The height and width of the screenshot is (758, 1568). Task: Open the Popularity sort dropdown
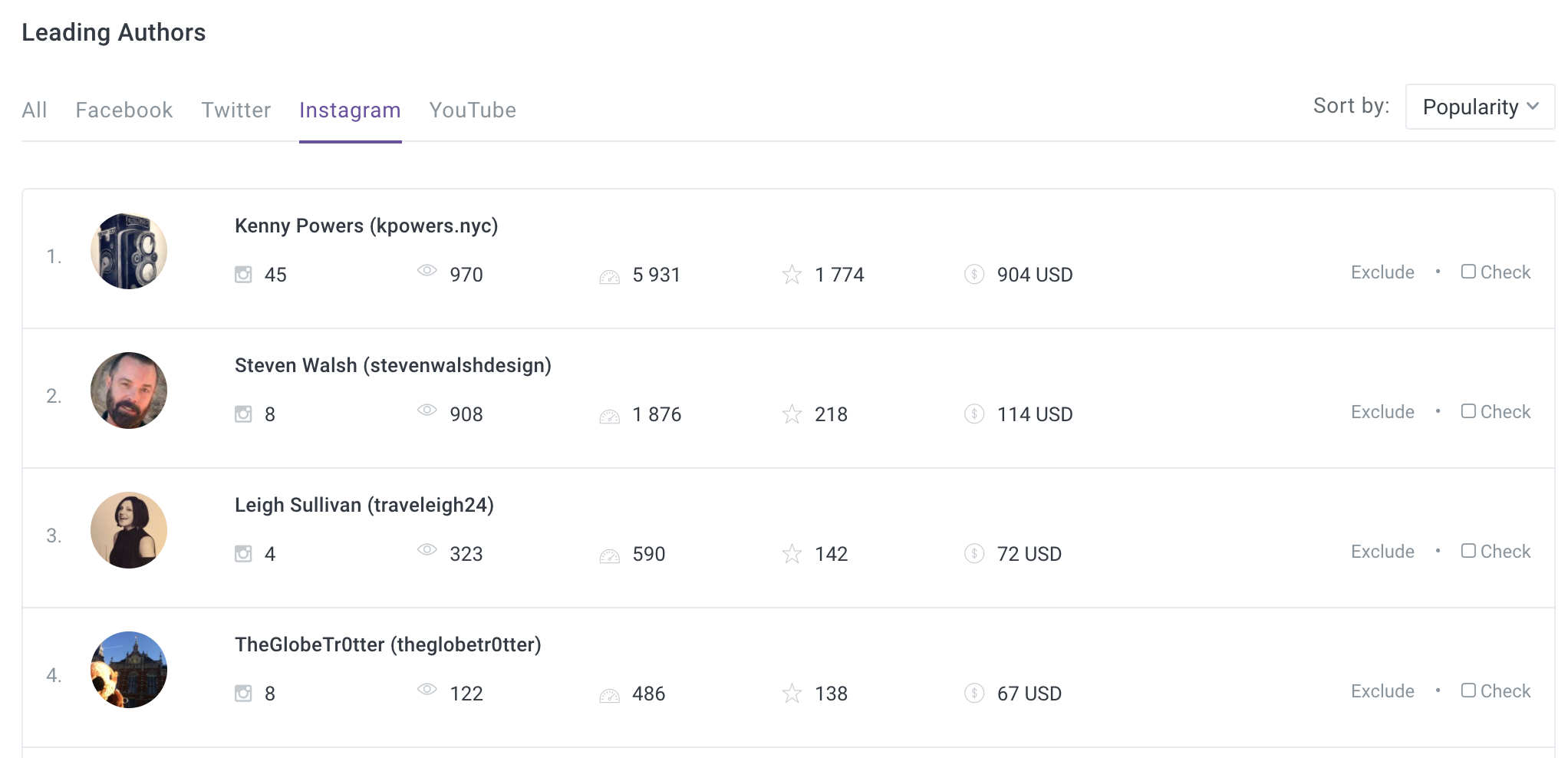coord(1480,107)
